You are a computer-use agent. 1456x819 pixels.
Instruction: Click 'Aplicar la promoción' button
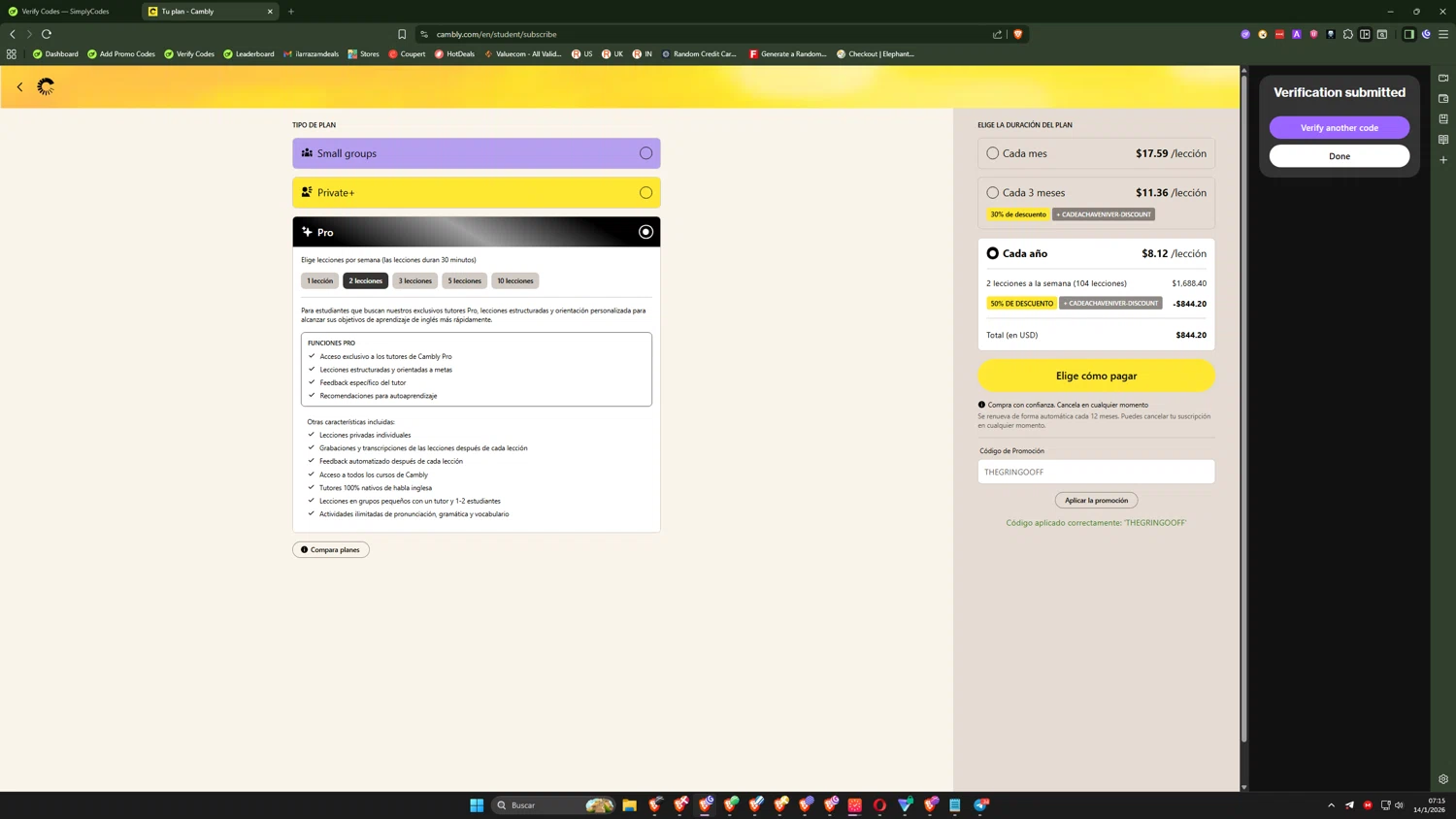point(1096,501)
